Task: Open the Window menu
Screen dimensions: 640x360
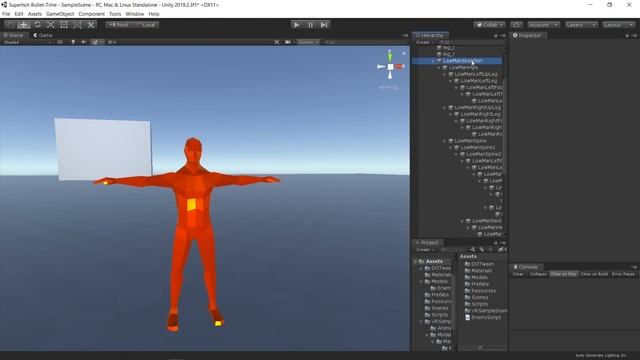Action: tap(134, 14)
